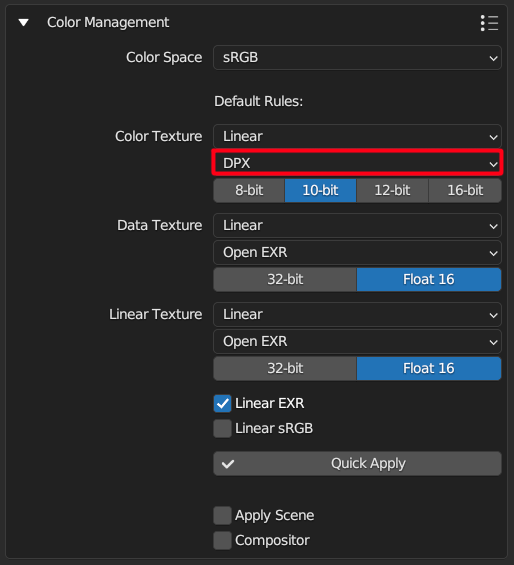Open Data Texture Linear color space dropdown

(357, 226)
